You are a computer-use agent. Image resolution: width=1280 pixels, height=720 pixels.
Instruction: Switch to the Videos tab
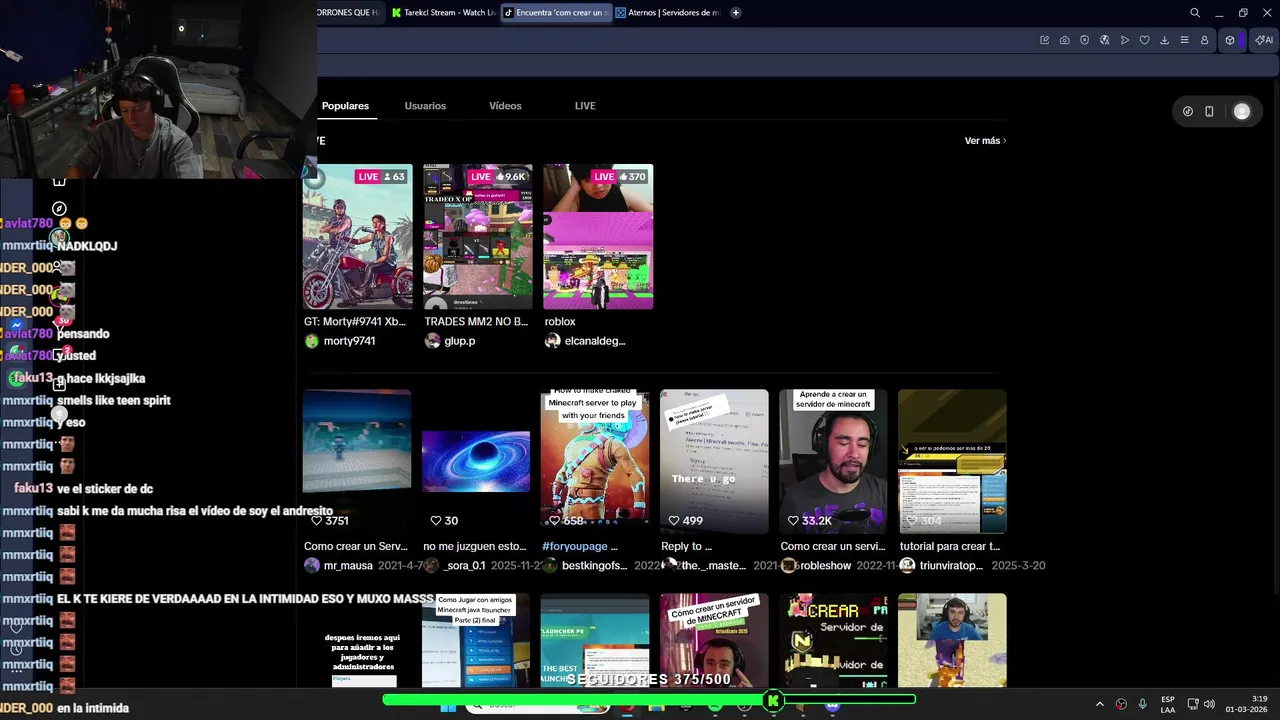tap(505, 106)
